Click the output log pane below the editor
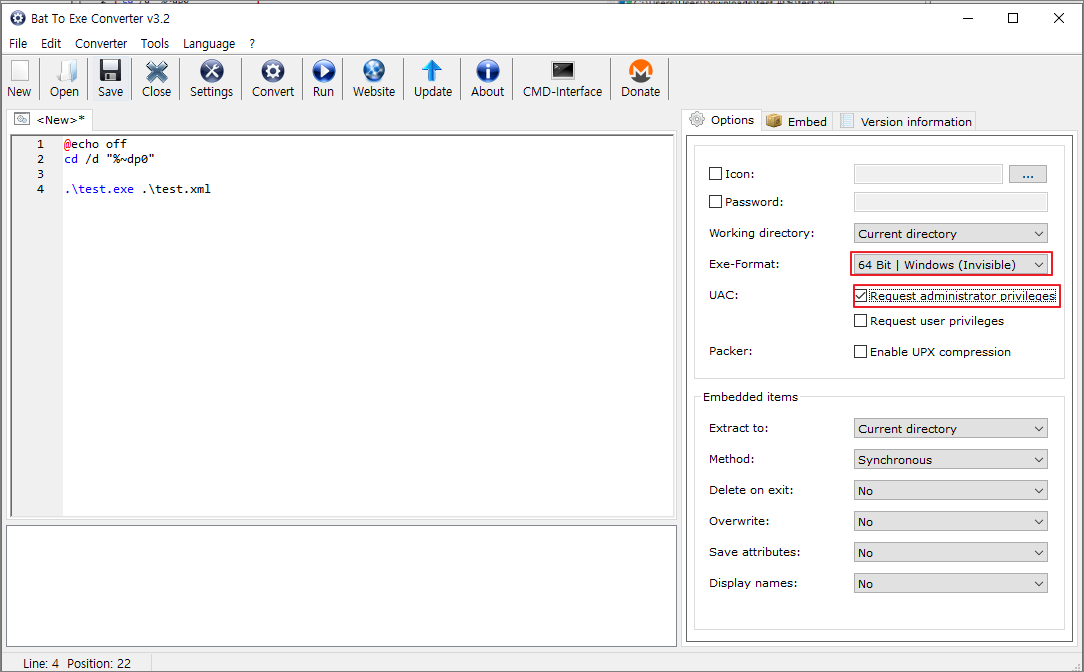The height and width of the screenshot is (672, 1084). click(342, 586)
